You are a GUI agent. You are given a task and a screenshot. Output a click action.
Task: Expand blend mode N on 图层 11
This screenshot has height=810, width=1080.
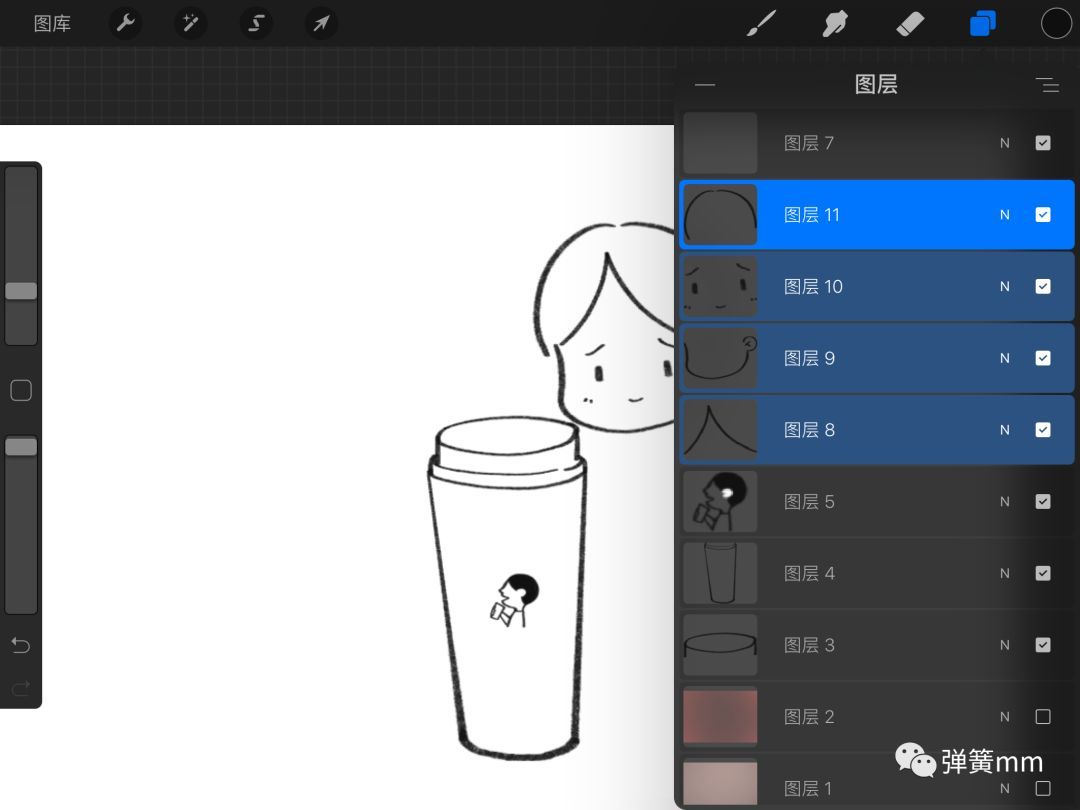pos(1005,215)
